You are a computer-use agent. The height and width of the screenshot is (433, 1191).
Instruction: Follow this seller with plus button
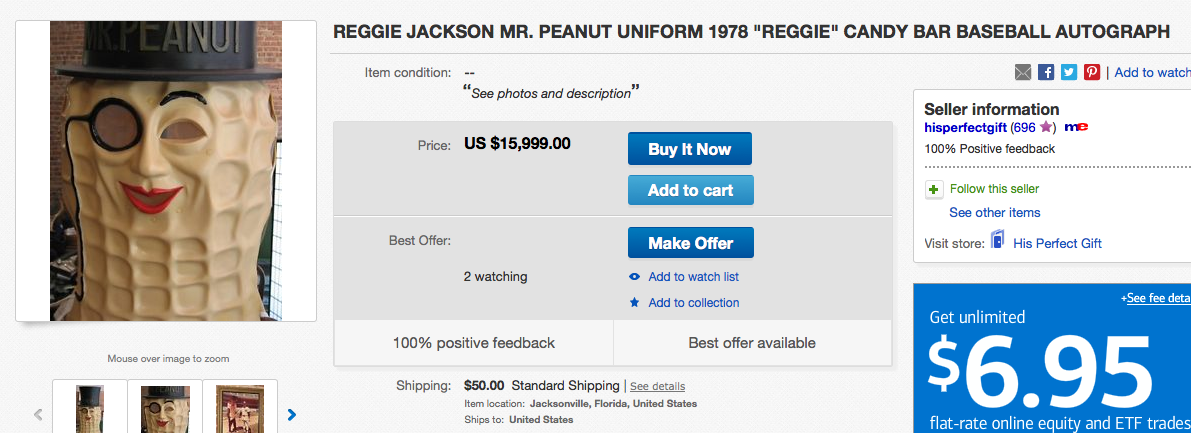tap(934, 189)
